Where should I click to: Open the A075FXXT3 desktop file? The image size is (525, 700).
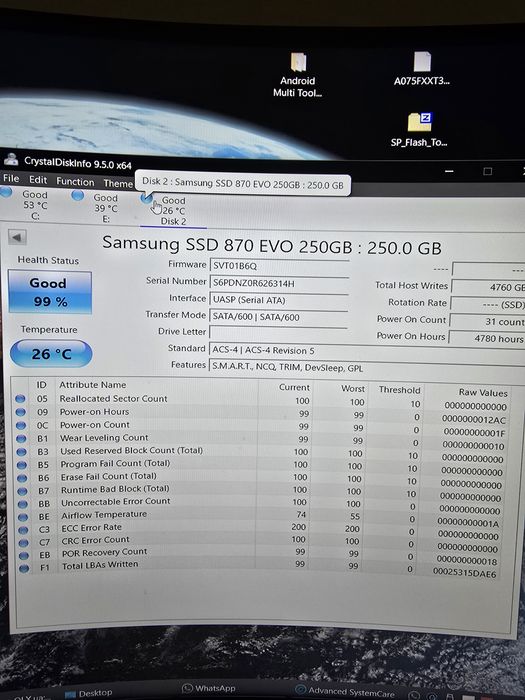click(421, 68)
